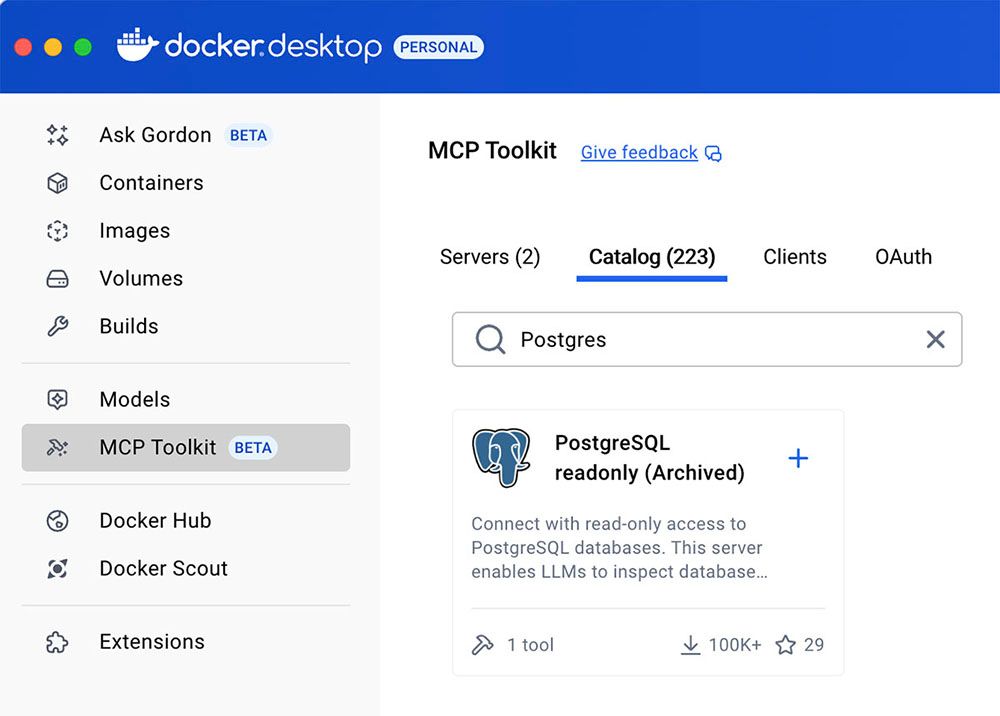Click the Ask Gordon sparkle icon
This screenshot has width=1000, height=716.
(57, 135)
